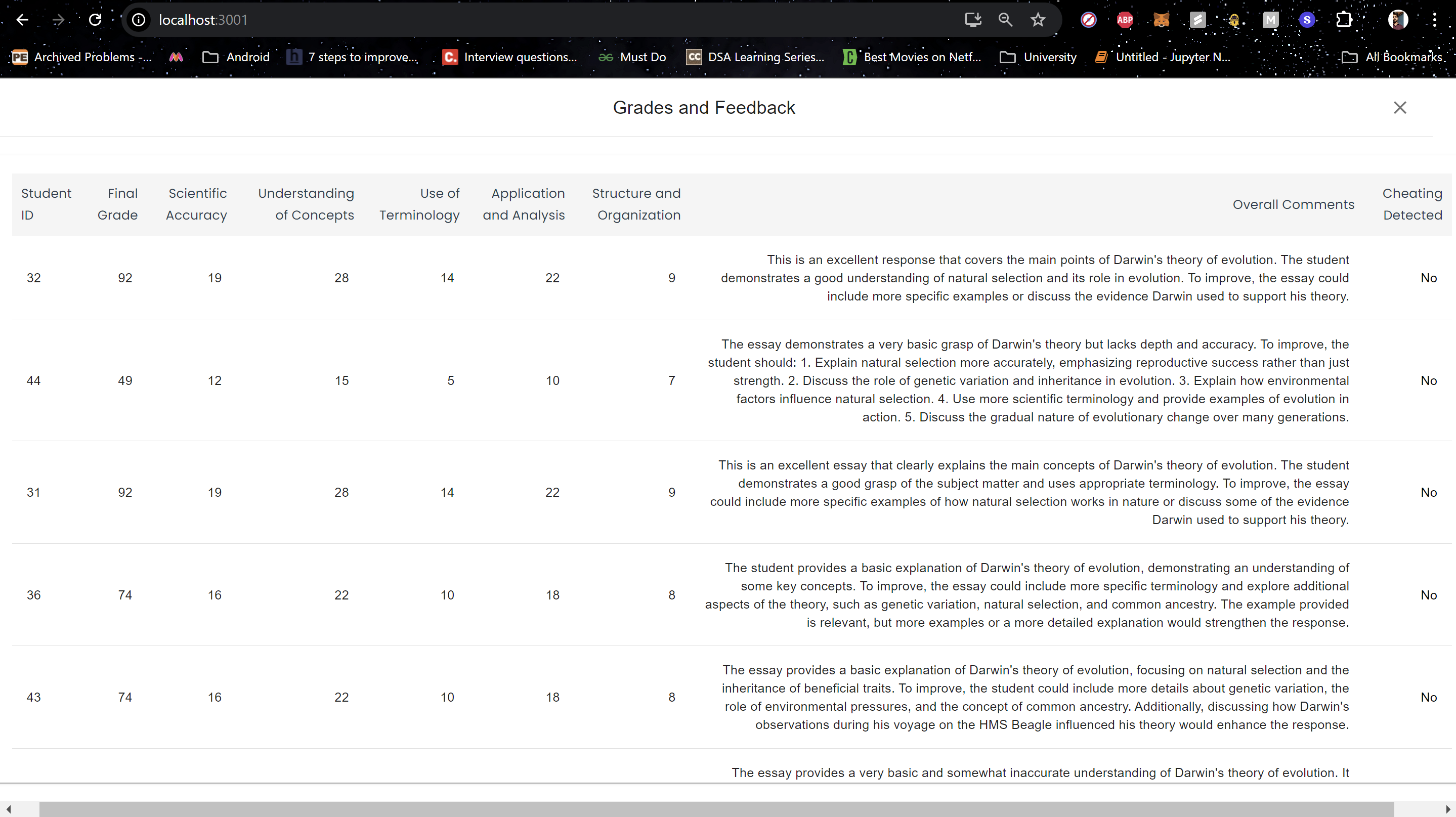The width and height of the screenshot is (1456, 817).
Task: Open the Extensions puzzle piece menu
Action: pyautogui.click(x=1344, y=20)
